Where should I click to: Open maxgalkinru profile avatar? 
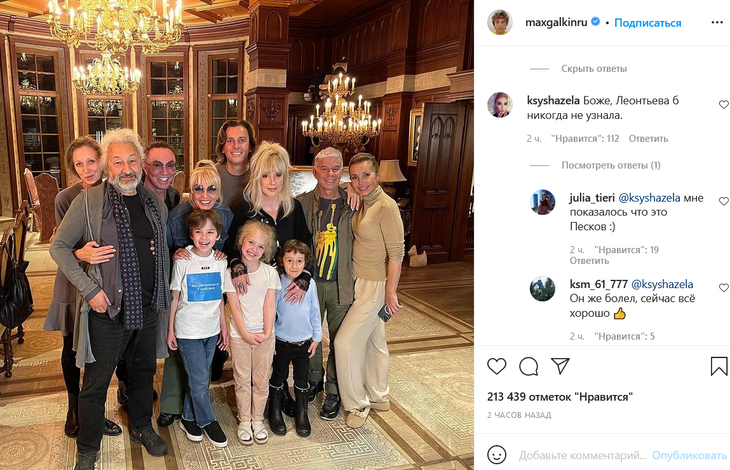tap(500, 22)
